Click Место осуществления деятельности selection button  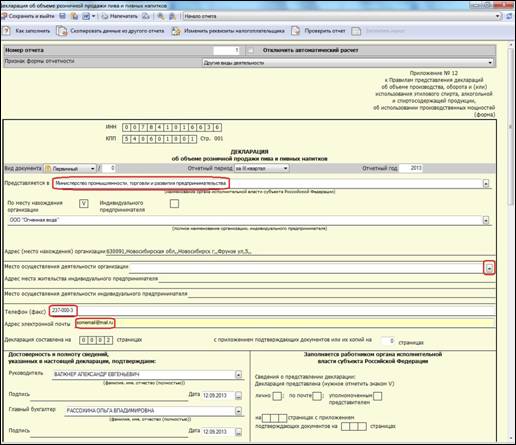489,268
